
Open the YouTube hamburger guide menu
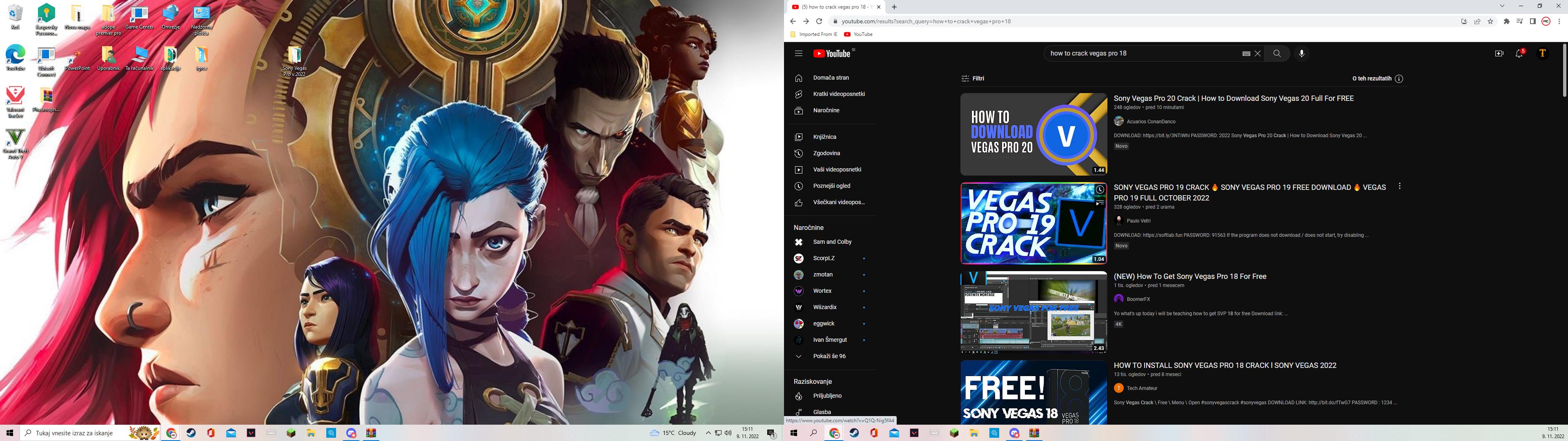pyautogui.click(x=798, y=53)
